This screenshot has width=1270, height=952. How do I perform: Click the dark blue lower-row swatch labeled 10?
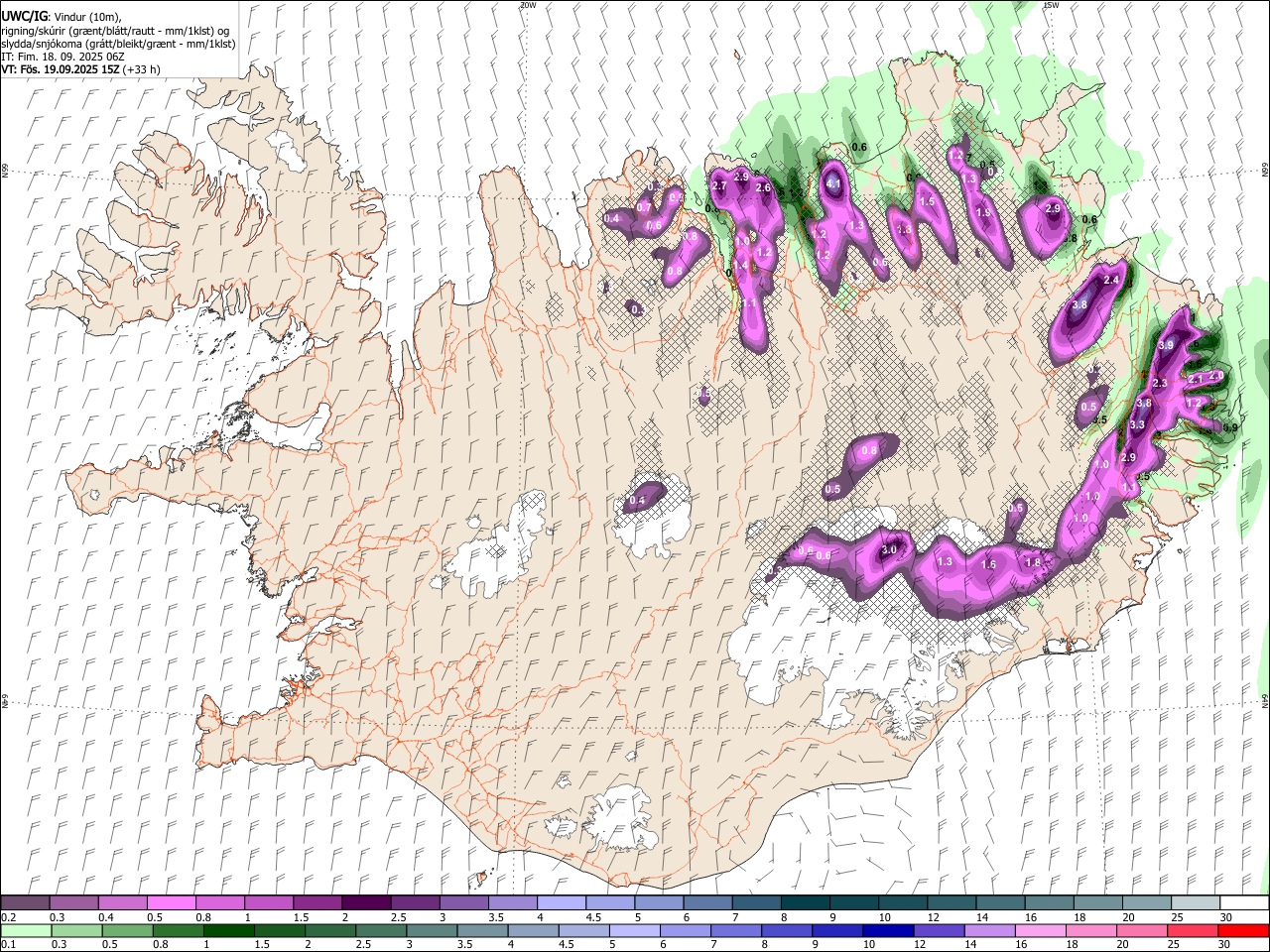coord(886,930)
